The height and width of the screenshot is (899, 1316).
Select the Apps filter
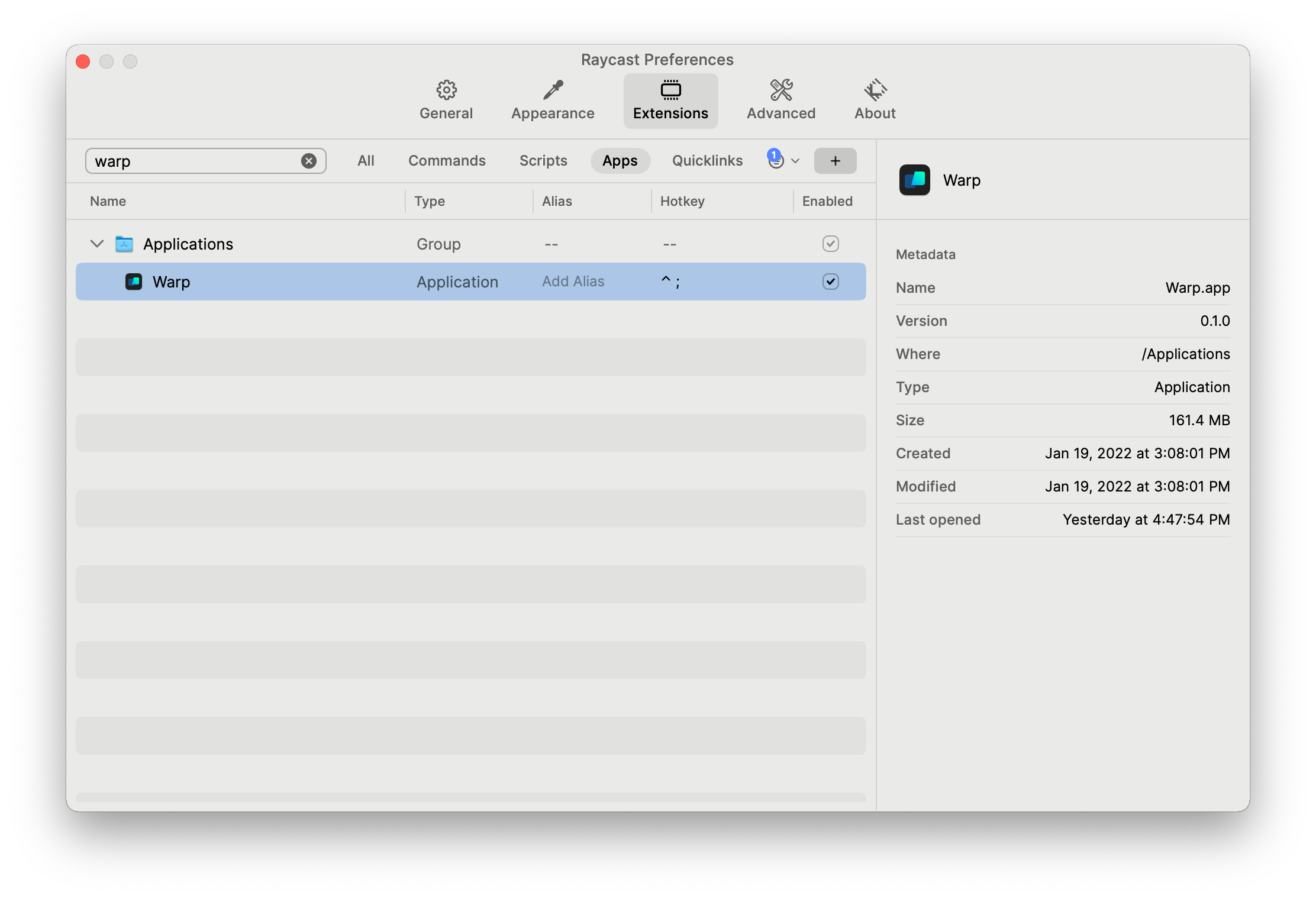pos(620,161)
